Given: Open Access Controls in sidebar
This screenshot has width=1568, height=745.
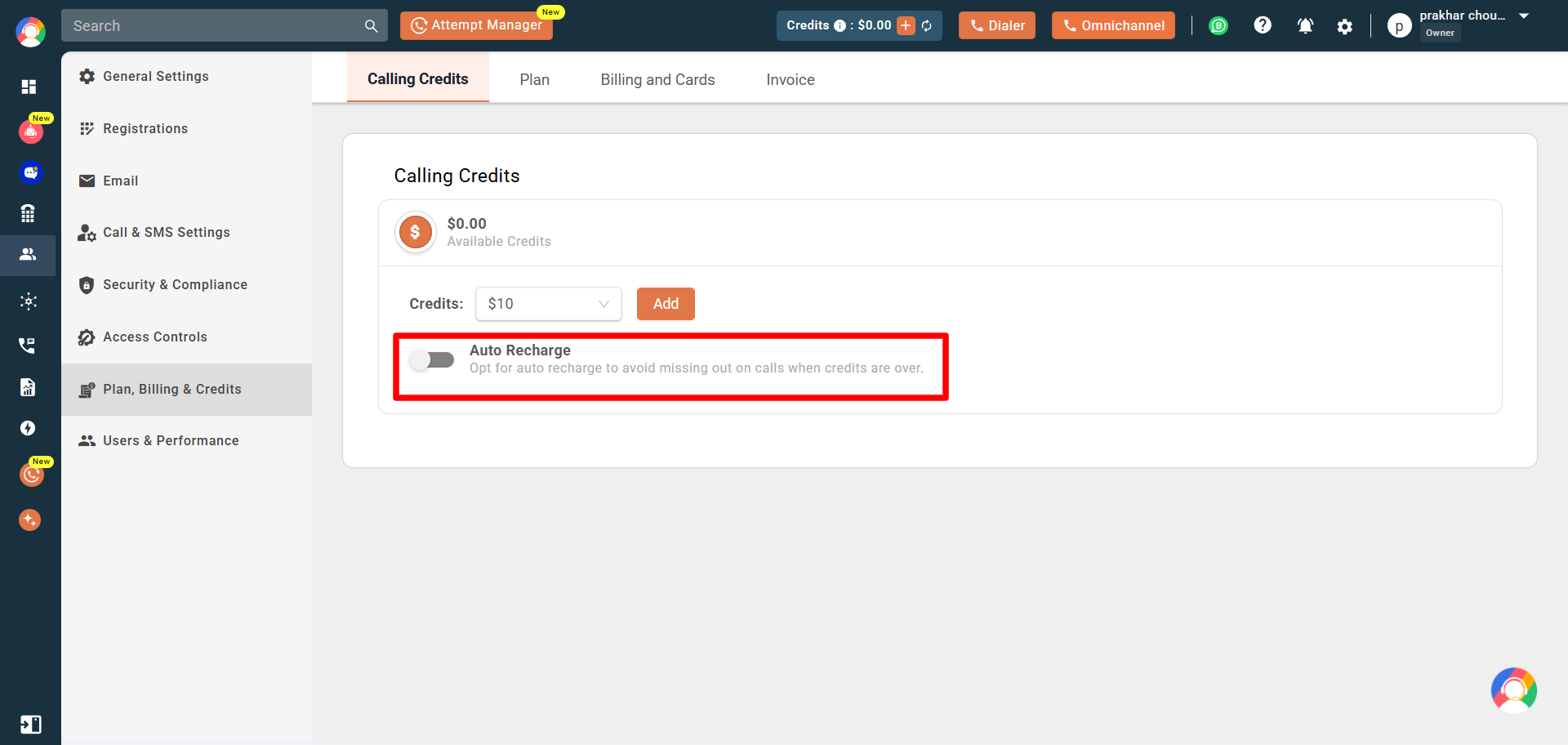Looking at the screenshot, I should coord(186,337).
